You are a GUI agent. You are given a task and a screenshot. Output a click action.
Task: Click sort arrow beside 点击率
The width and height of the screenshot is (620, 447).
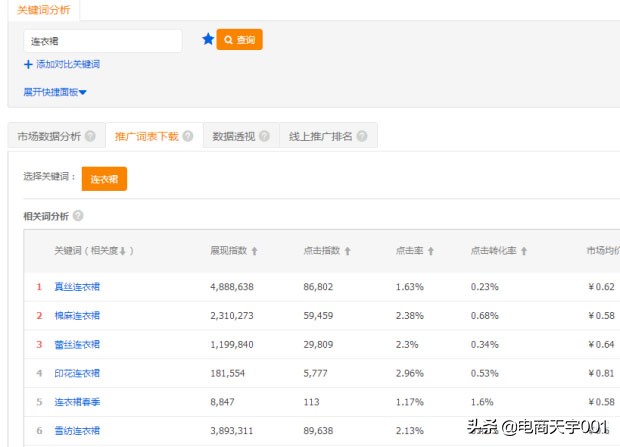click(431, 251)
